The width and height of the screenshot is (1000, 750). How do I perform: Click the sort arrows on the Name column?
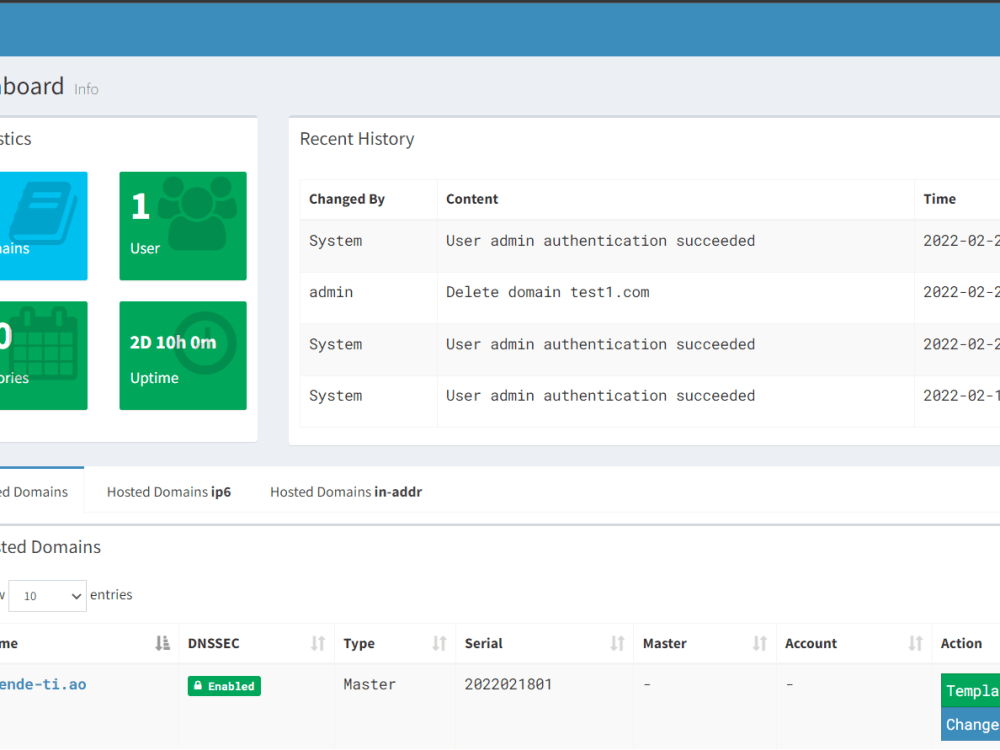[x=161, y=643]
